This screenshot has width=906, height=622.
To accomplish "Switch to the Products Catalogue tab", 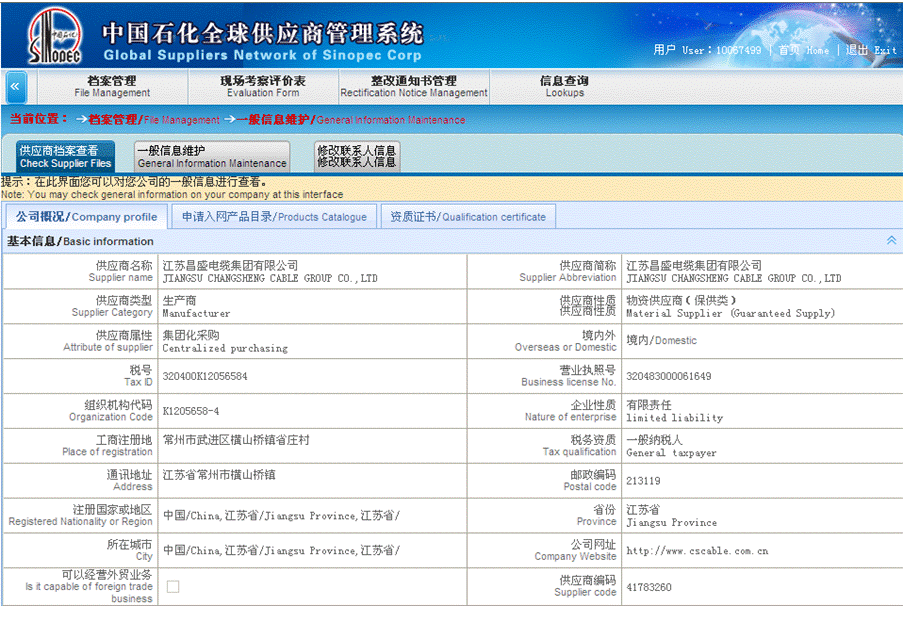I will [274, 217].
